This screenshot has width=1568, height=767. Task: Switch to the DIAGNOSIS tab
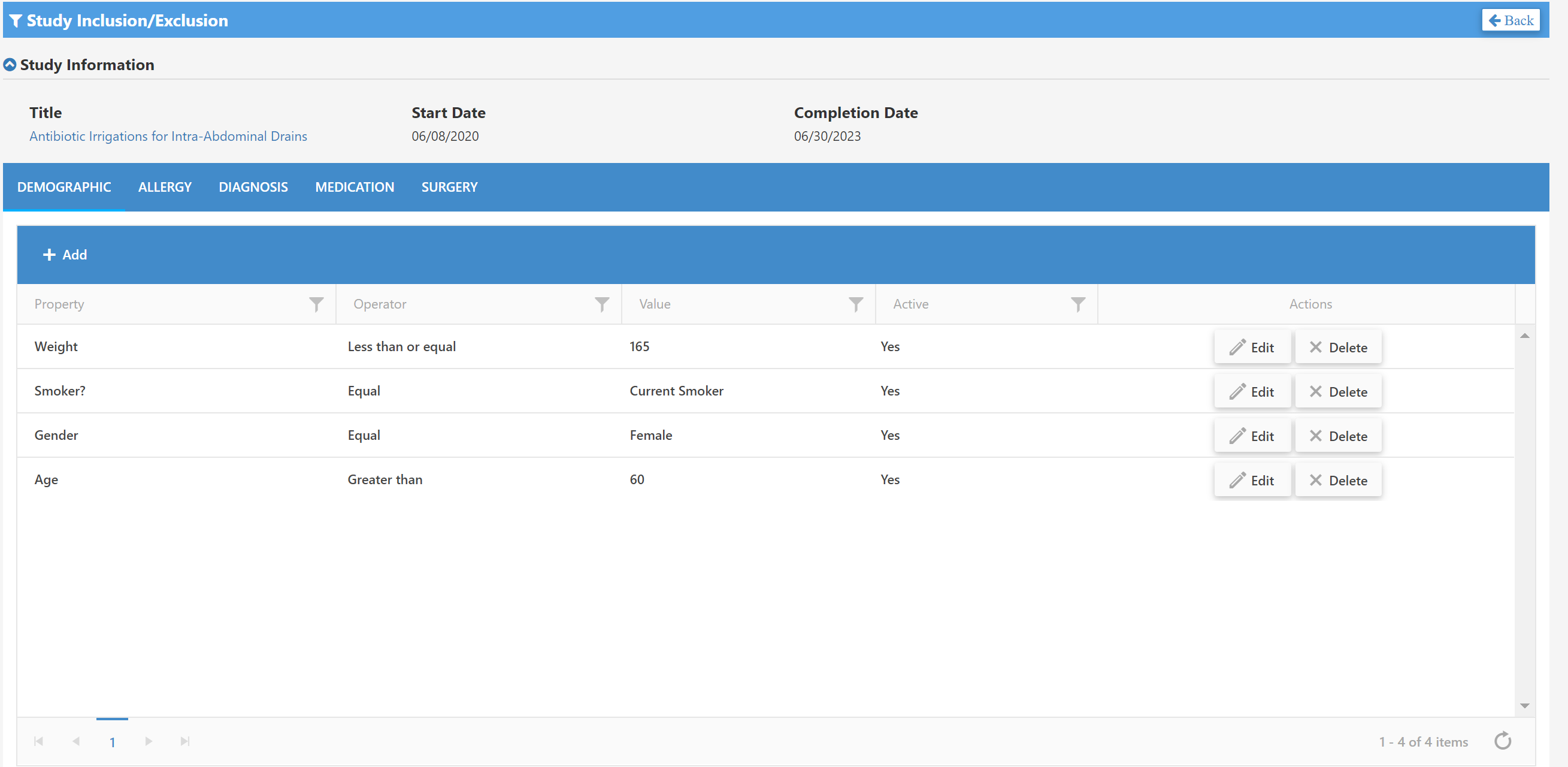(253, 187)
